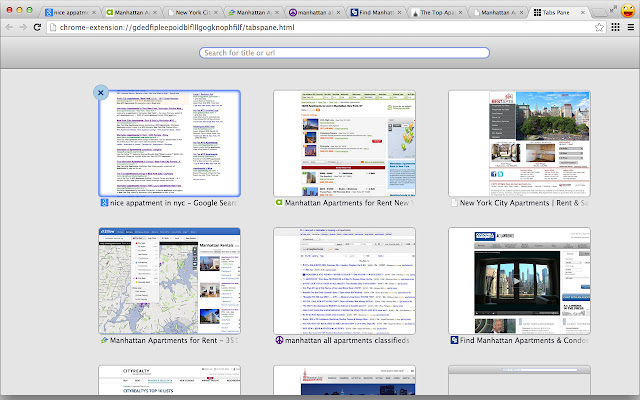The height and width of the screenshot is (400, 640).
Task: Click the 'Search for title or url' field
Action: (x=320, y=51)
